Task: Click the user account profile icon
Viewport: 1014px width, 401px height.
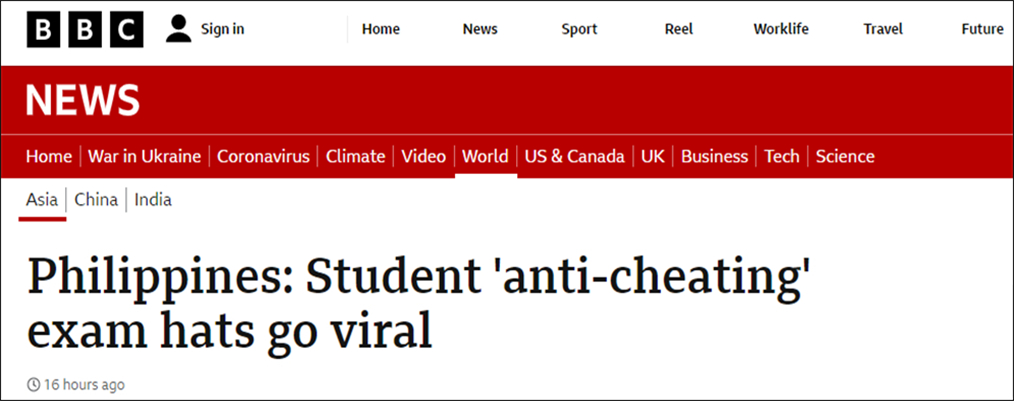Action: coord(179,29)
